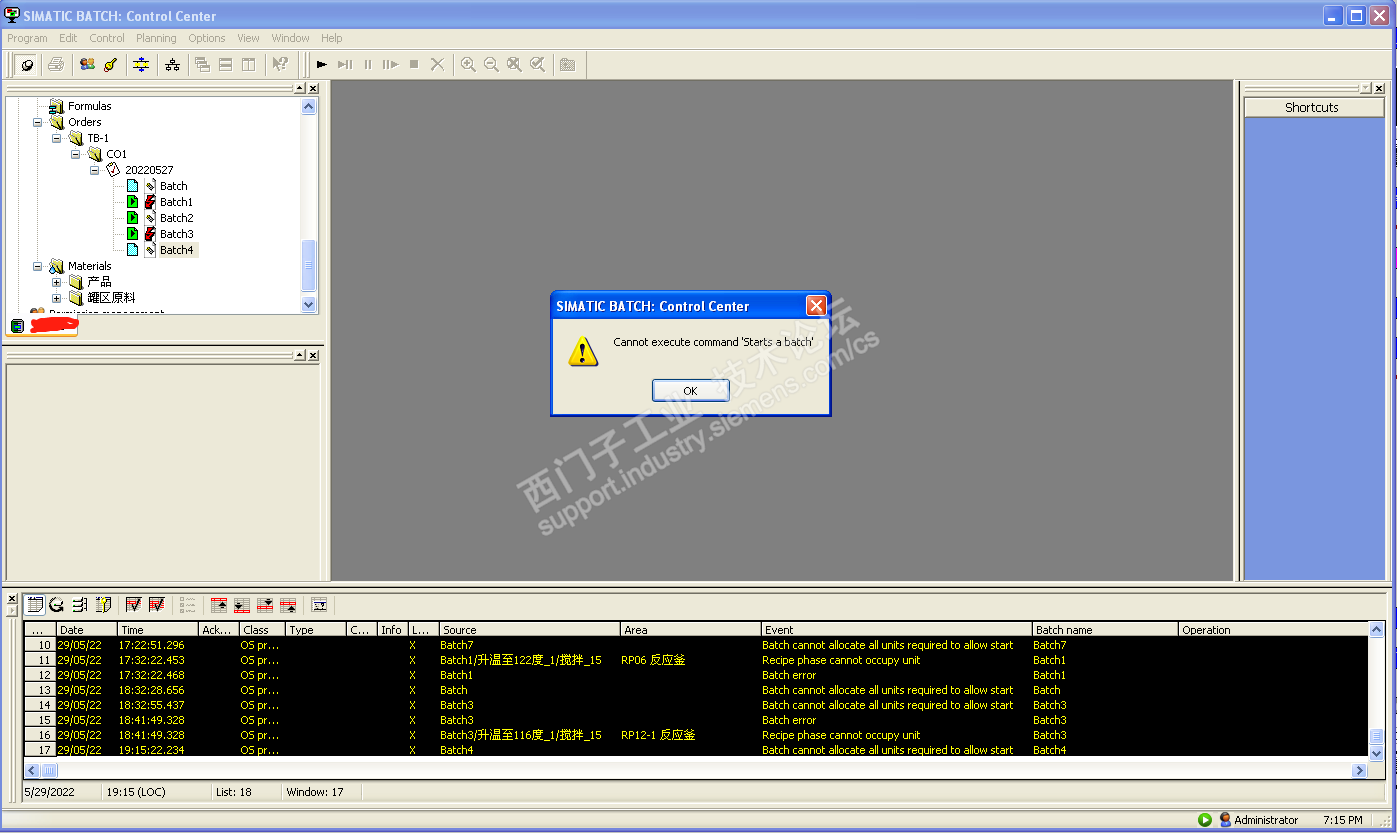Open the two-people users icon in the toolbar

click(x=87, y=64)
